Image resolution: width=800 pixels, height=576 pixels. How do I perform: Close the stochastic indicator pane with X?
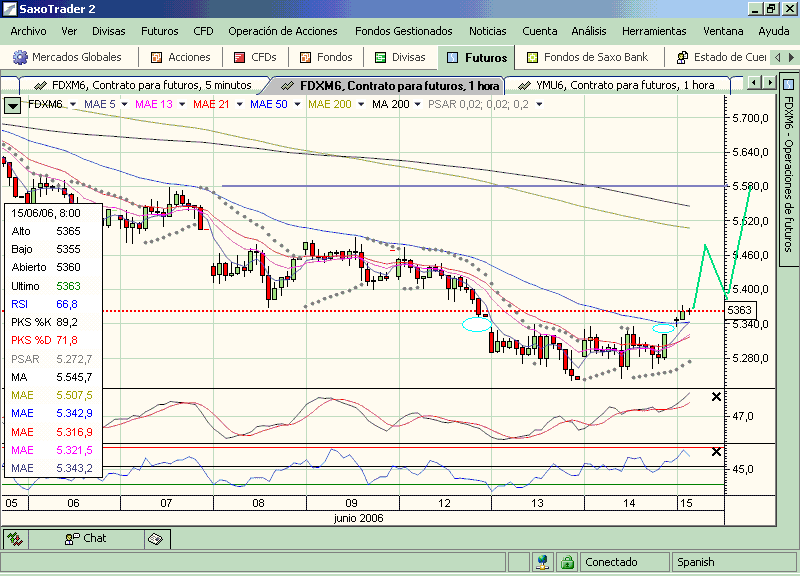pos(716,397)
